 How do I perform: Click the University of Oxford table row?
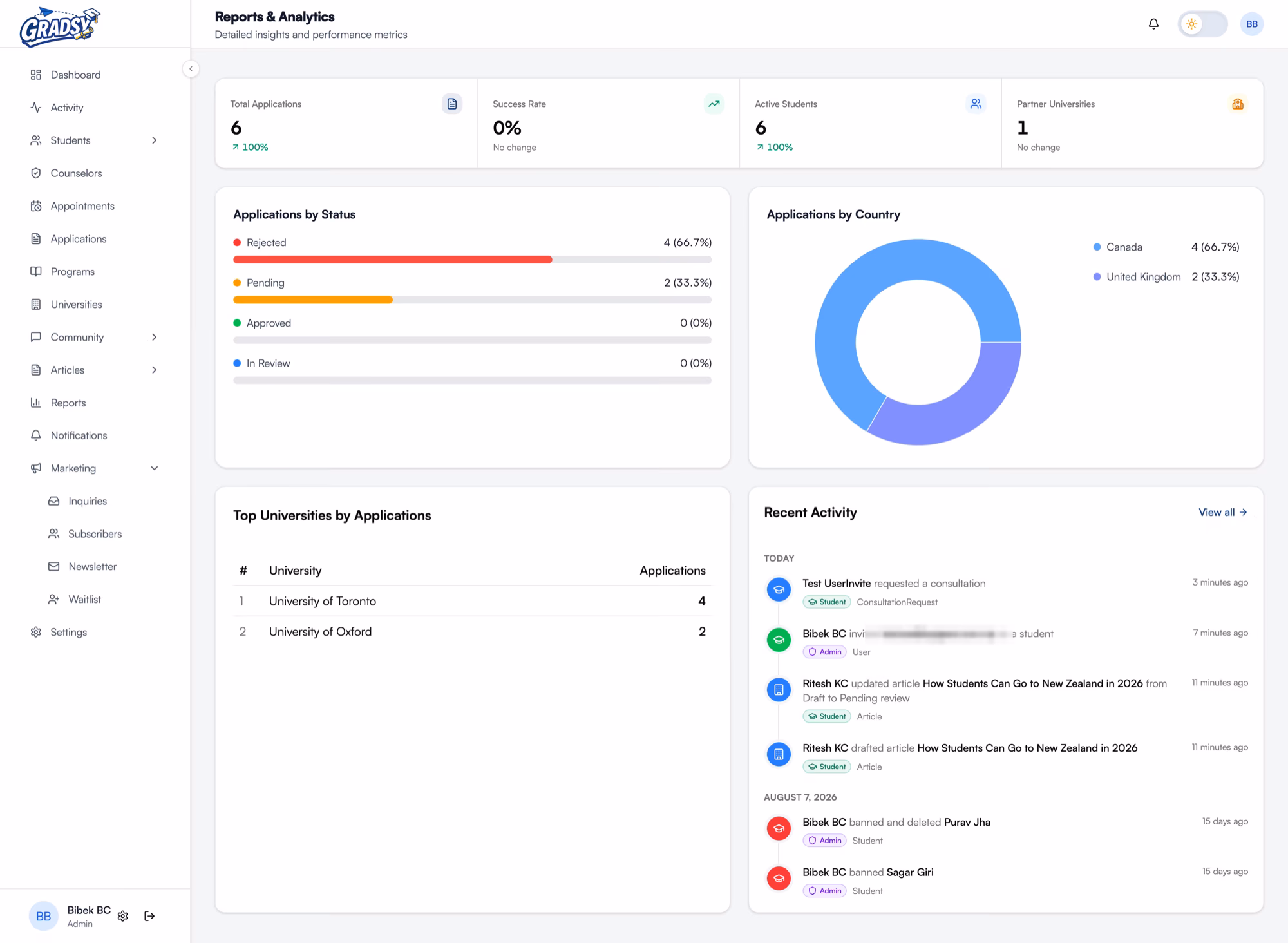click(x=472, y=632)
